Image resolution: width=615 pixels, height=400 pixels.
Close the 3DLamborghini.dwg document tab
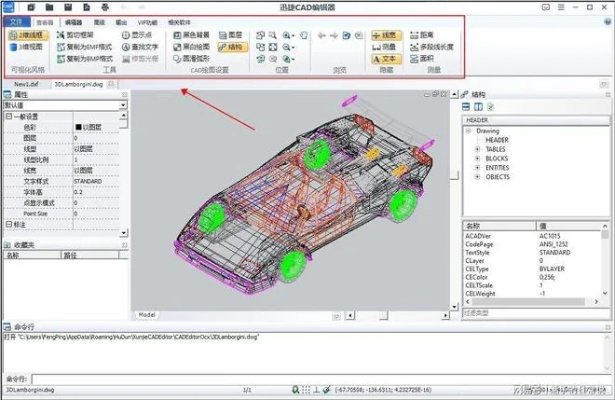(x=111, y=84)
